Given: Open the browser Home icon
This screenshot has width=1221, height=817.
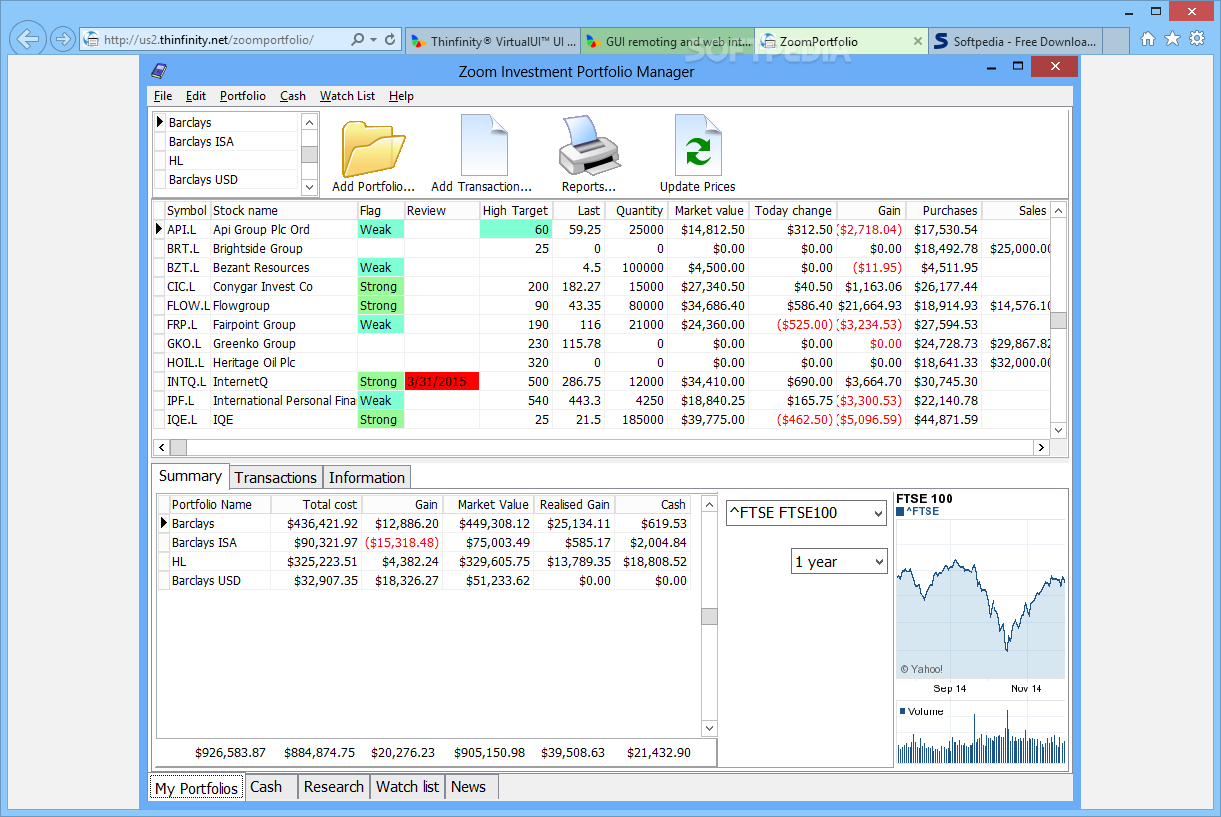Looking at the screenshot, I should [1148, 39].
